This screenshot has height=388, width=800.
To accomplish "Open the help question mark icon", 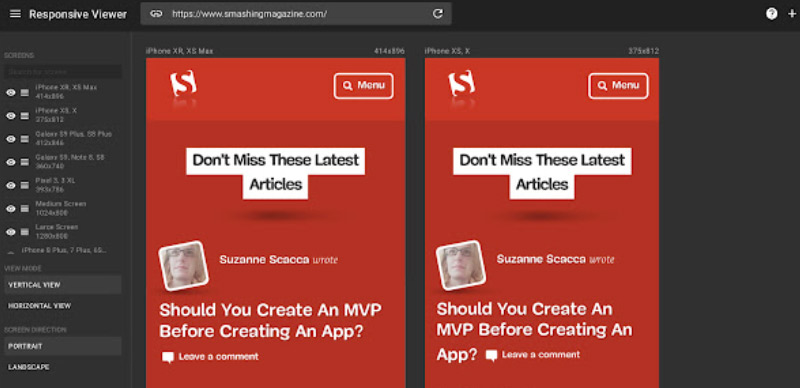I will tap(771, 14).
